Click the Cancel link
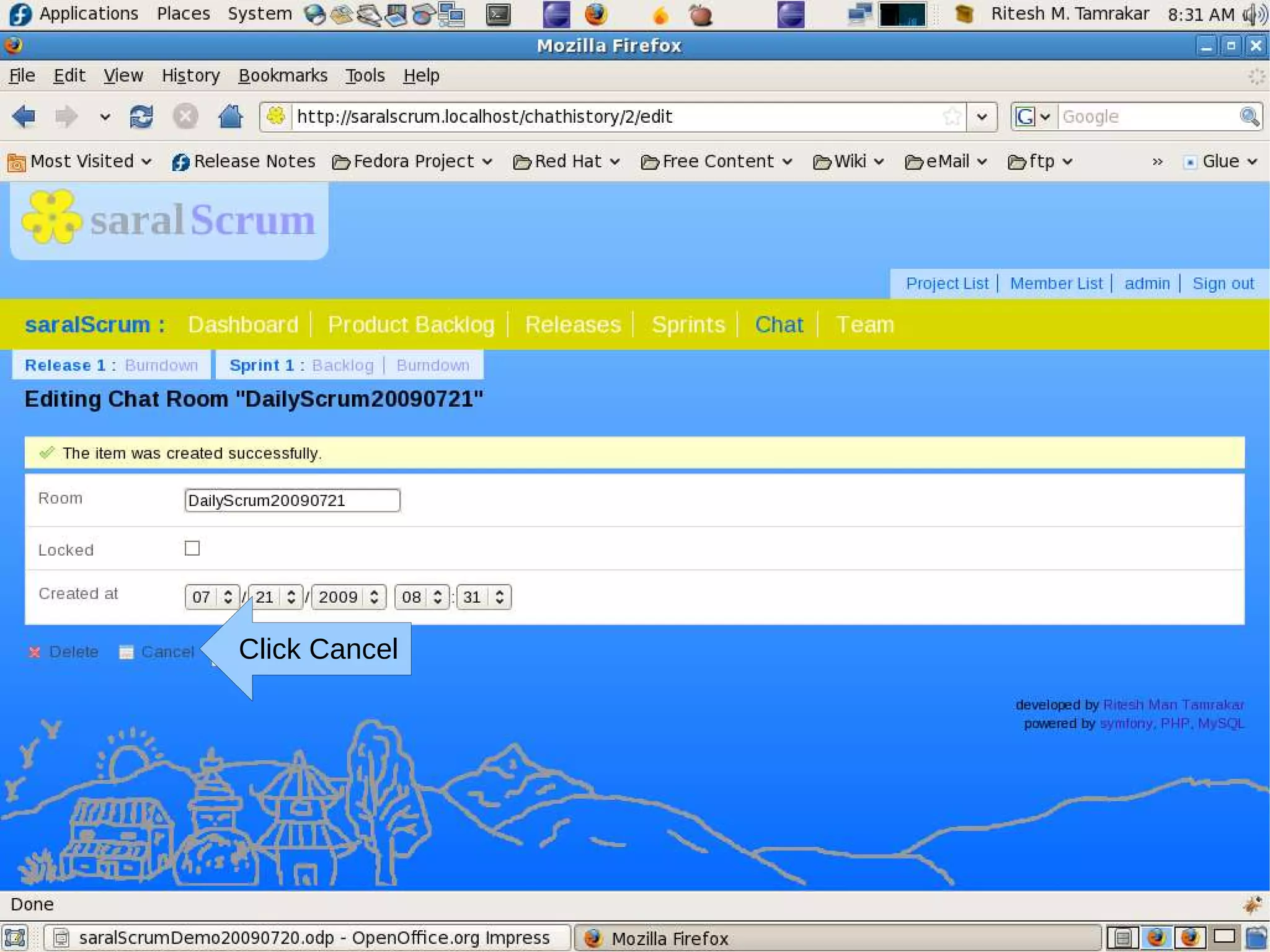1270x952 pixels. click(167, 652)
